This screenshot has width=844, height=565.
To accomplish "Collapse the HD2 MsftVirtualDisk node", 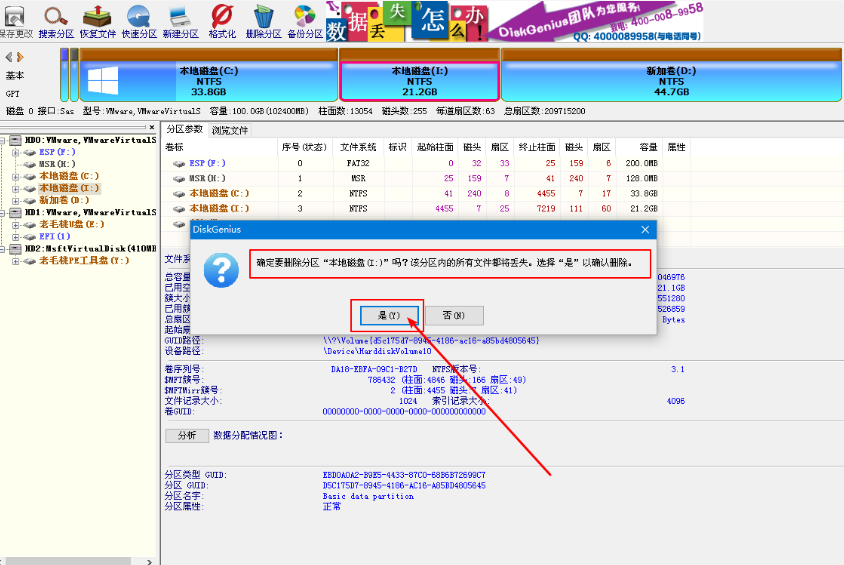I will coord(3,249).
